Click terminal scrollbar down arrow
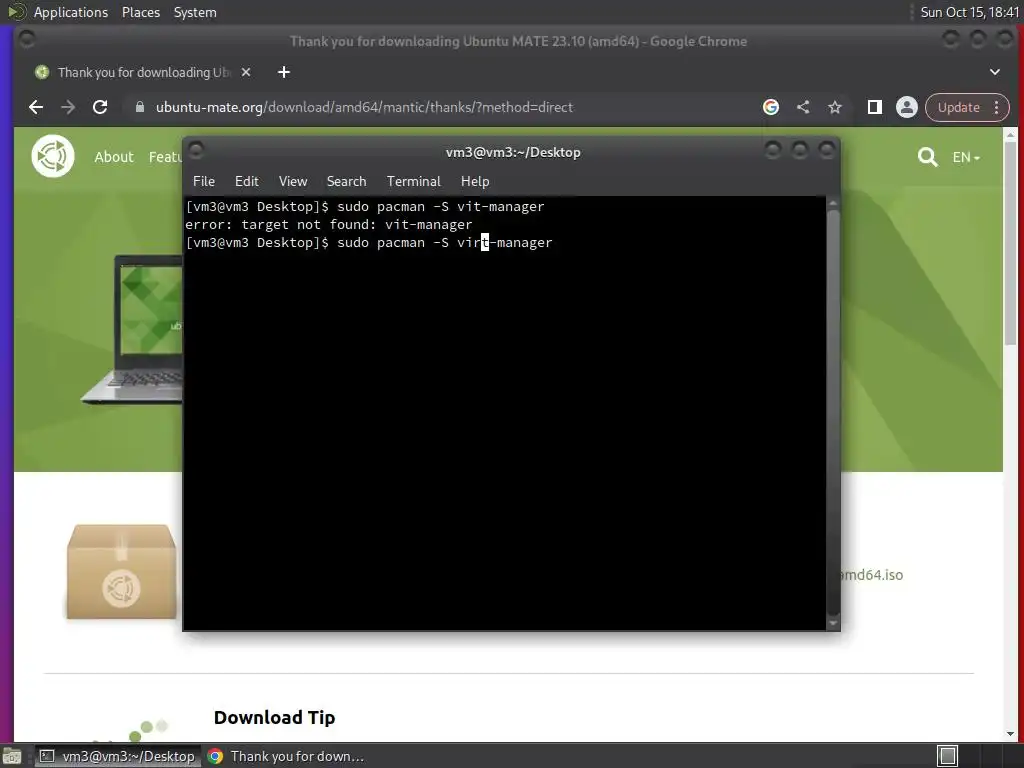 click(x=833, y=624)
